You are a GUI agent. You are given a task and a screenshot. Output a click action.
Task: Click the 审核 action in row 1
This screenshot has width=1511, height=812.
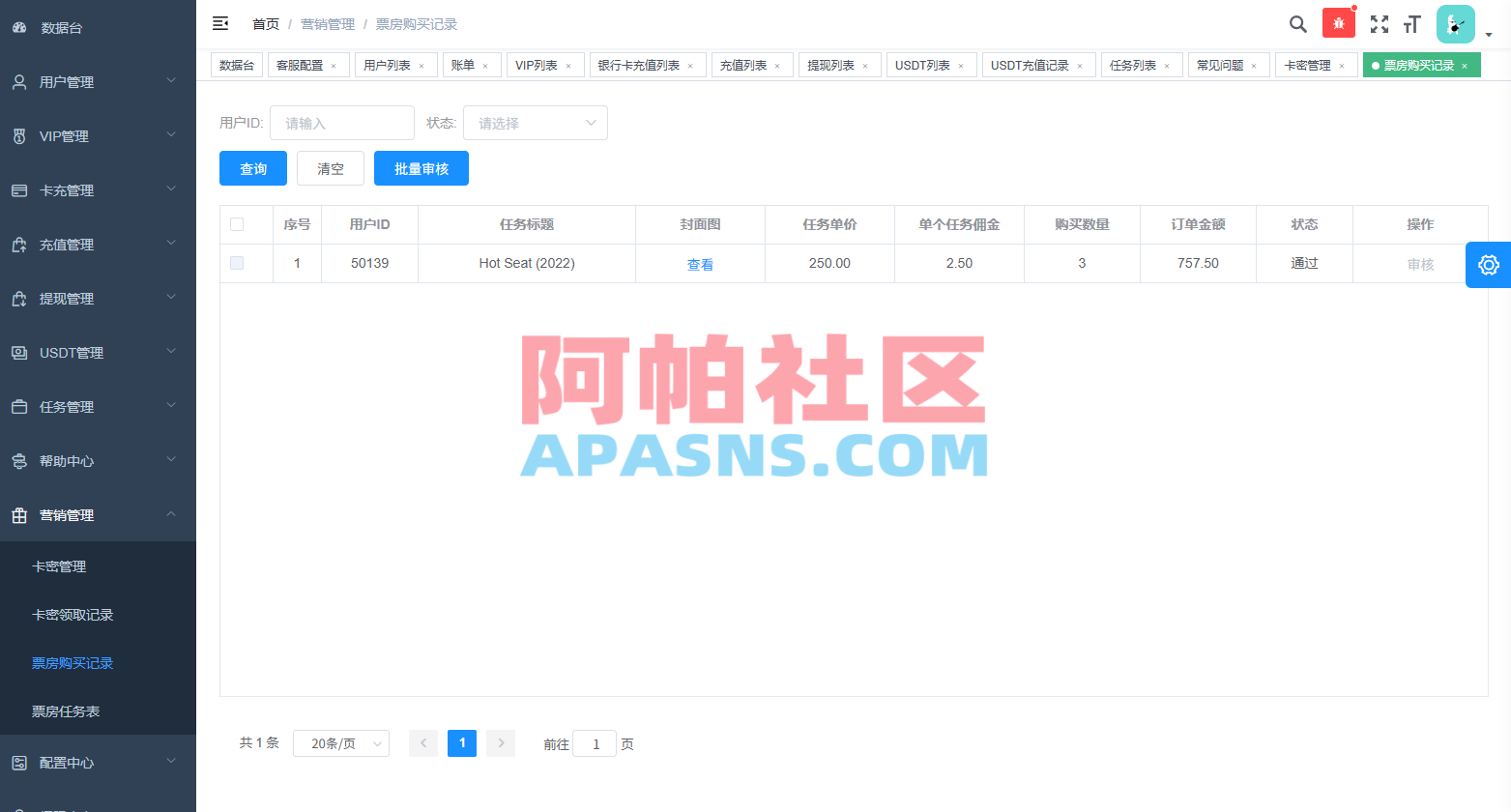tap(1420, 264)
